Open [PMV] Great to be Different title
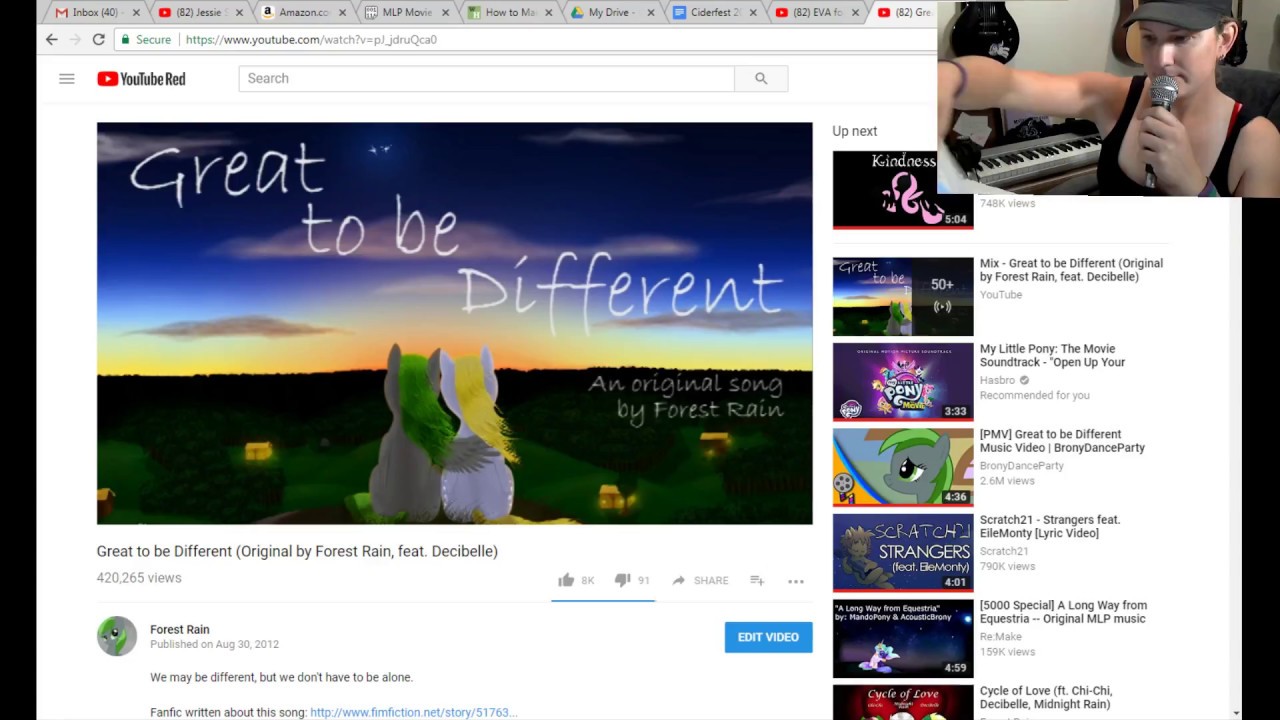Viewport: 1280px width, 720px height. click(x=1062, y=441)
